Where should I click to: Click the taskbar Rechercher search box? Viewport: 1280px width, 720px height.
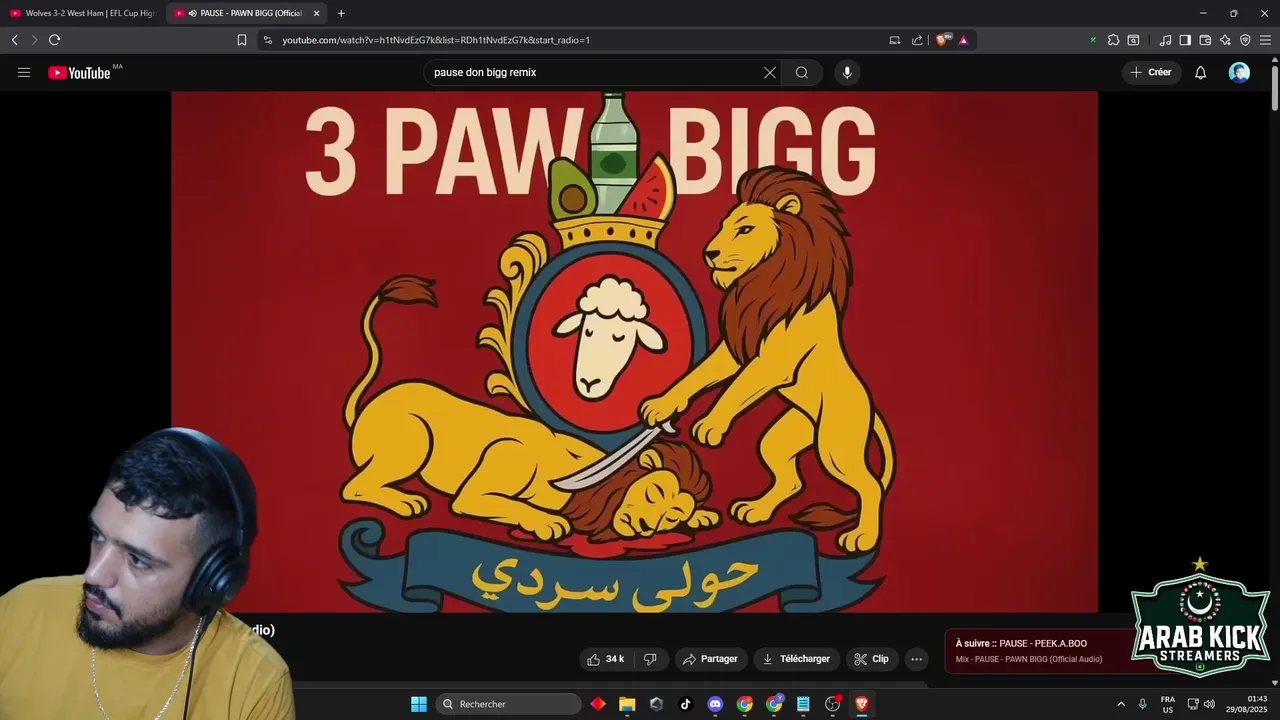click(x=508, y=704)
